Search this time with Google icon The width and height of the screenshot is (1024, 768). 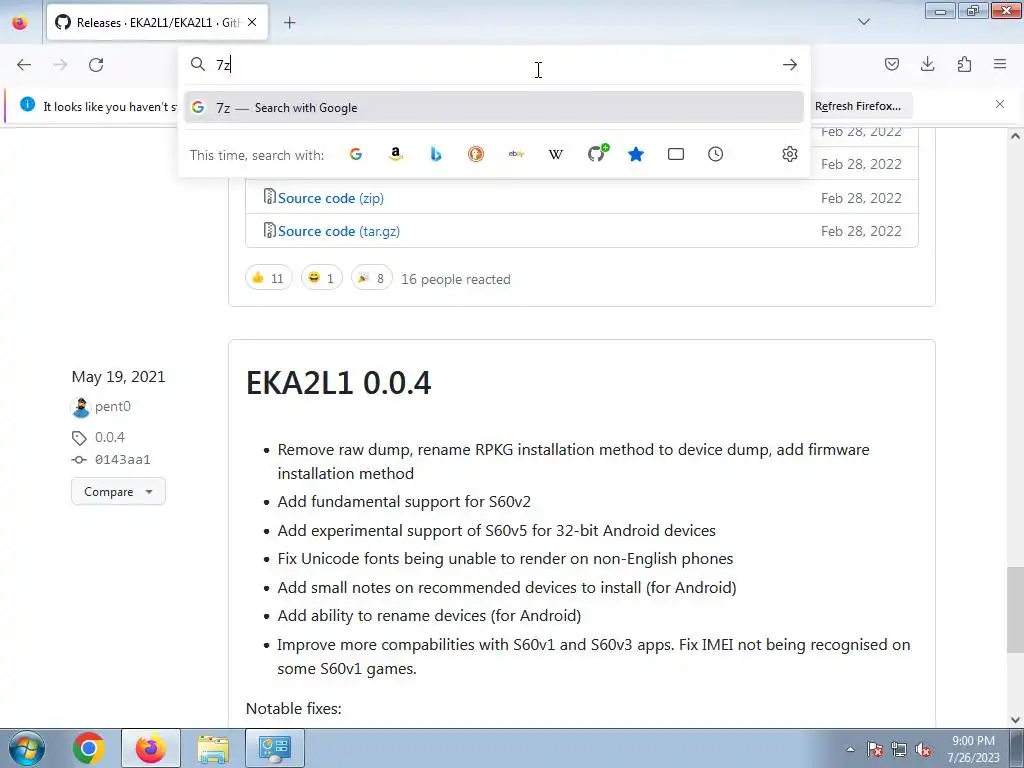click(x=356, y=154)
